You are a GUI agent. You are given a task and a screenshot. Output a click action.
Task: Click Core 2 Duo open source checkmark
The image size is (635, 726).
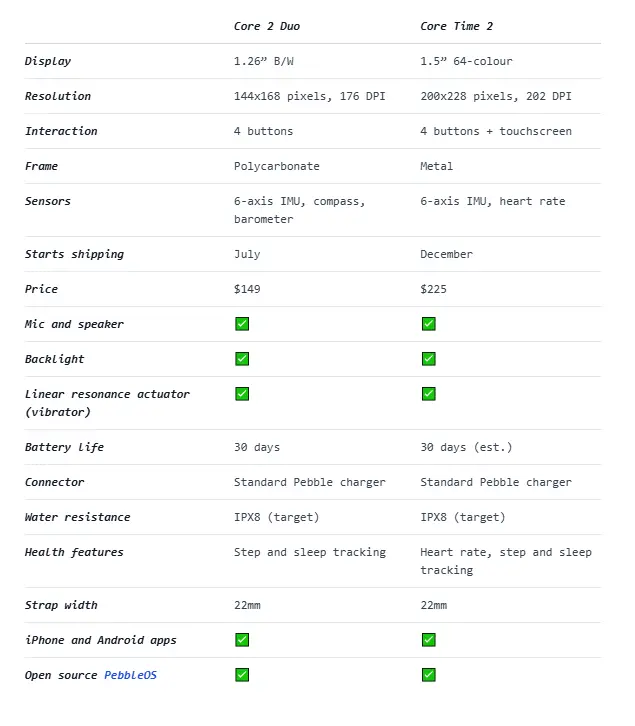242,675
